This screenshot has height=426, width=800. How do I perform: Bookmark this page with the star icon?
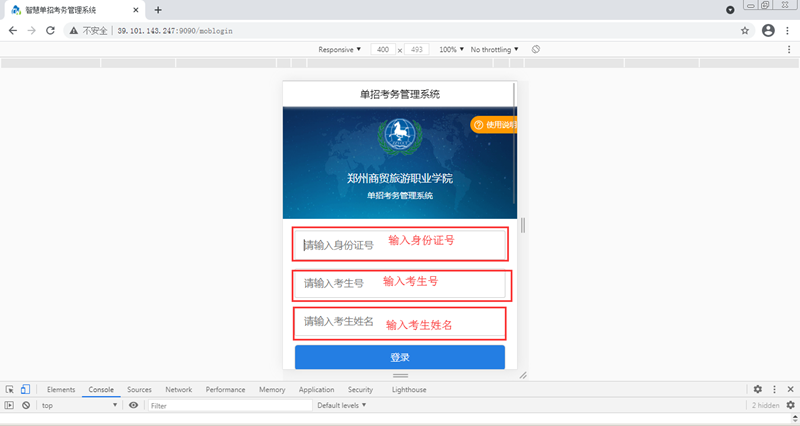(745, 31)
